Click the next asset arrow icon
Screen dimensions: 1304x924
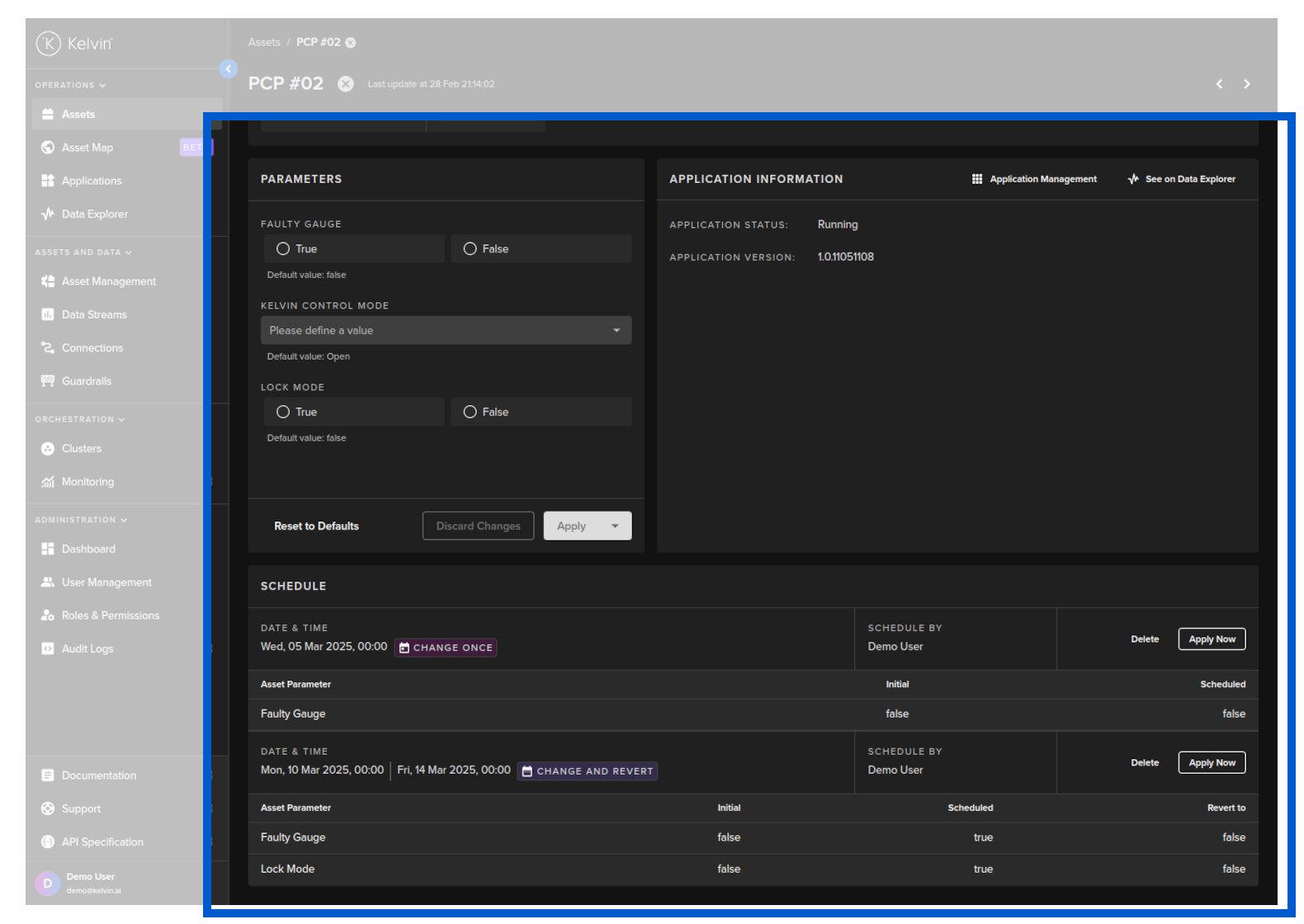click(x=1246, y=84)
